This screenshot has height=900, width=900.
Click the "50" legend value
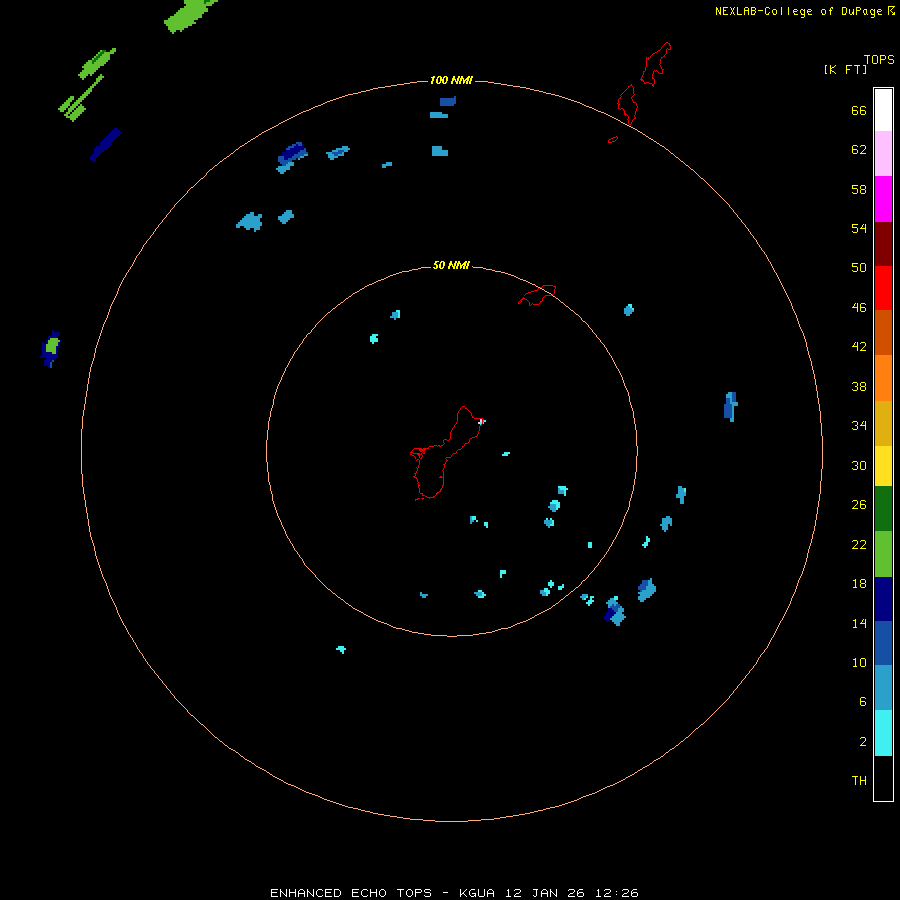point(859,267)
